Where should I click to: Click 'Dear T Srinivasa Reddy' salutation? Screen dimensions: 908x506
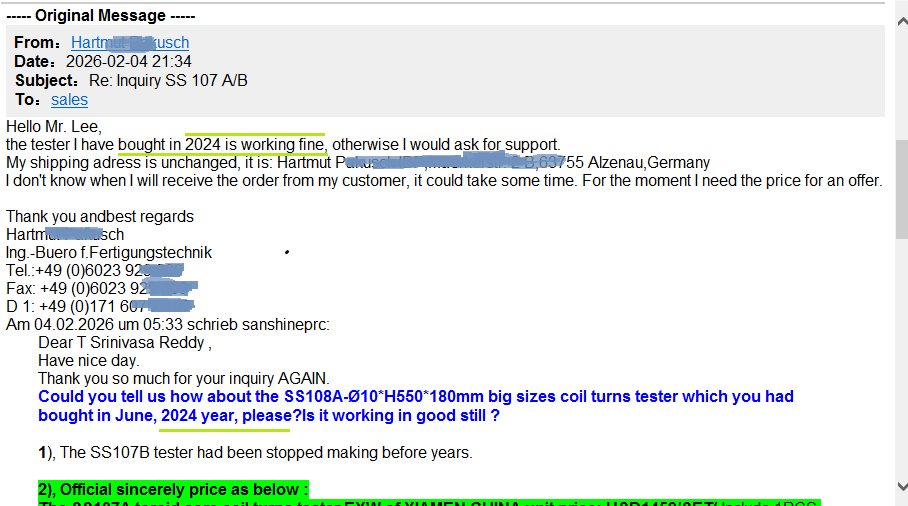tap(125, 343)
